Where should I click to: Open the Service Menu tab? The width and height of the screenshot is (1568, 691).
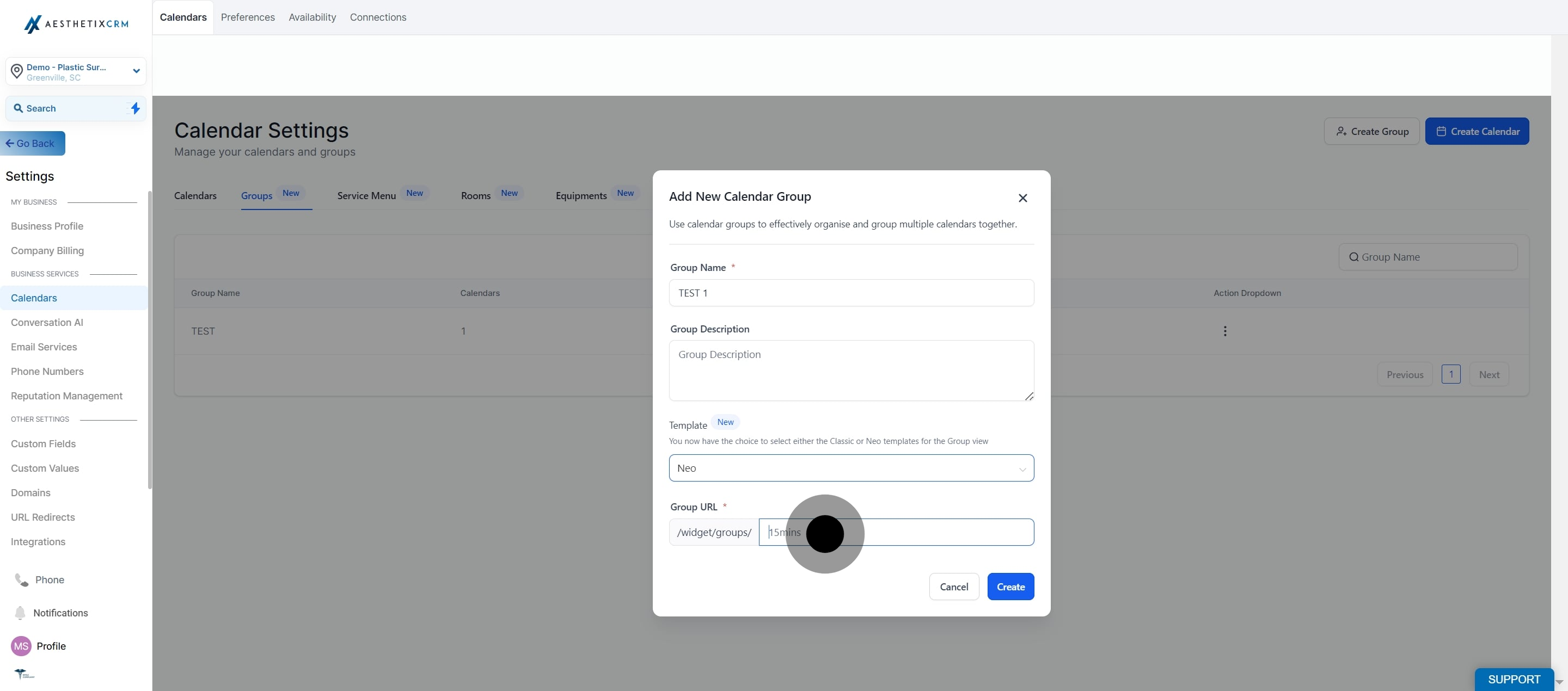point(366,196)
